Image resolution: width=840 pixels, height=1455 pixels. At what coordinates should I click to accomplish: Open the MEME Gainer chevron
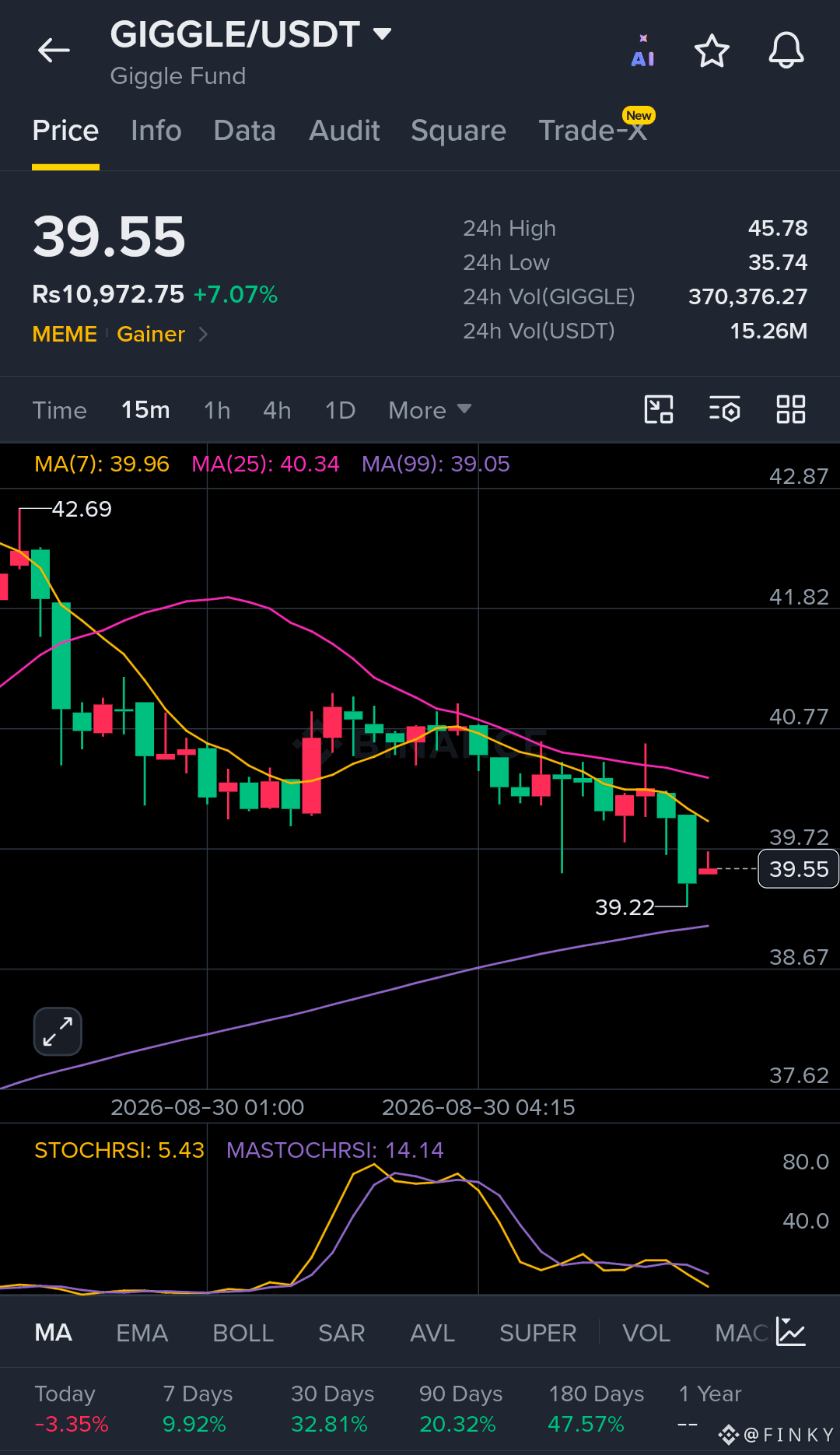(x=203, y=334)
